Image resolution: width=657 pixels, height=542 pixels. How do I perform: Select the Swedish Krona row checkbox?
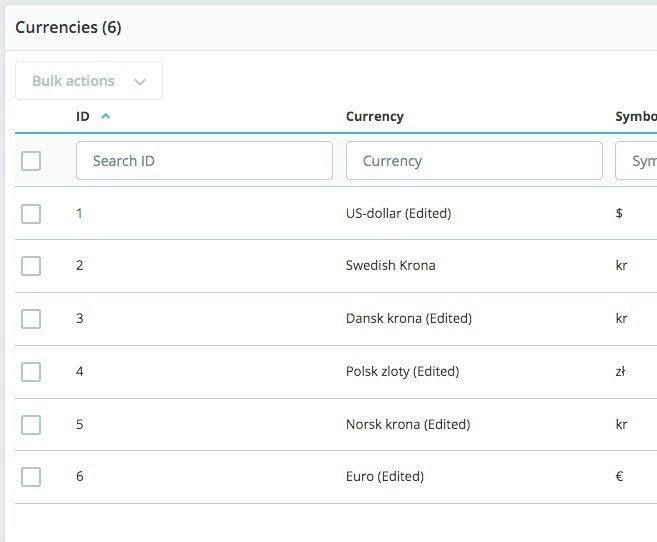pyautogui.click(x=31, y=266)
